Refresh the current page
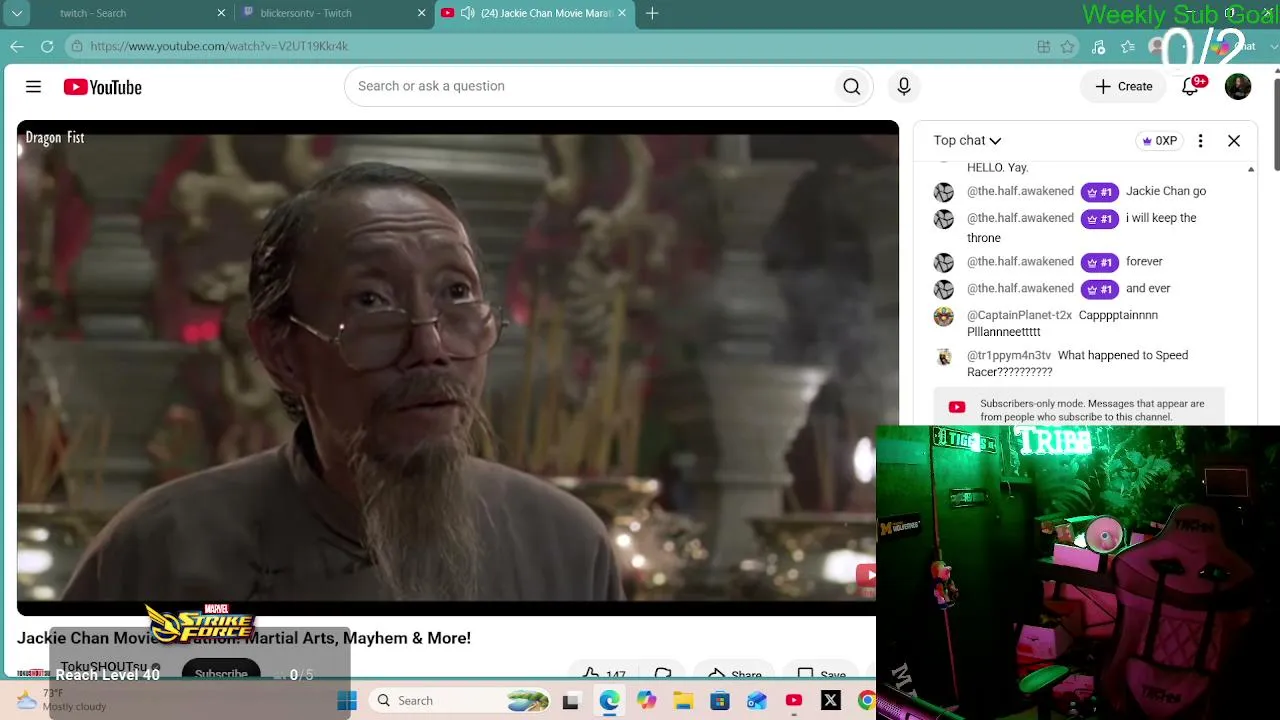The width and height of the screenshot is (1280, 720). [47, 46]
